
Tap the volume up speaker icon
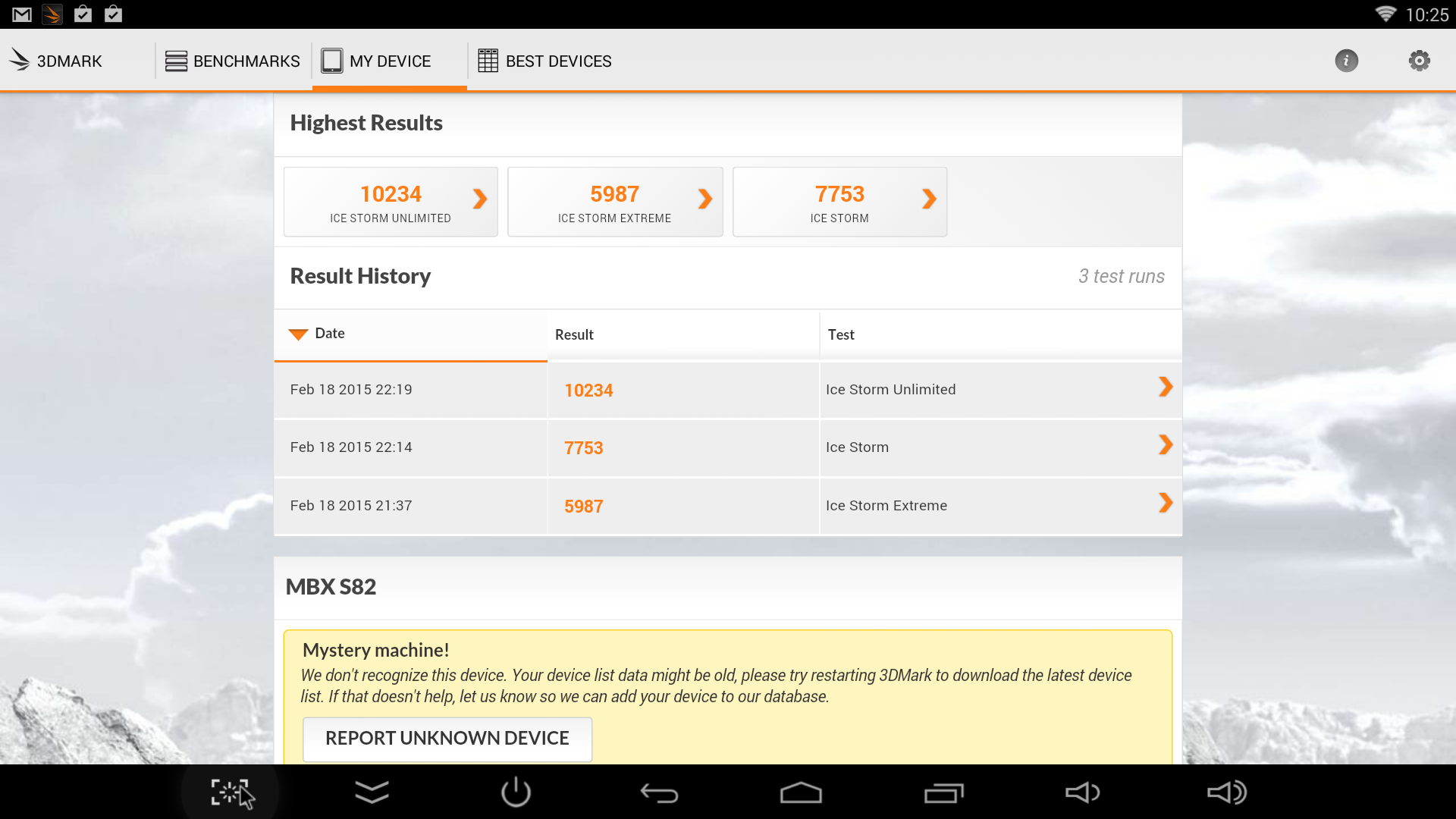[1226, 792]
